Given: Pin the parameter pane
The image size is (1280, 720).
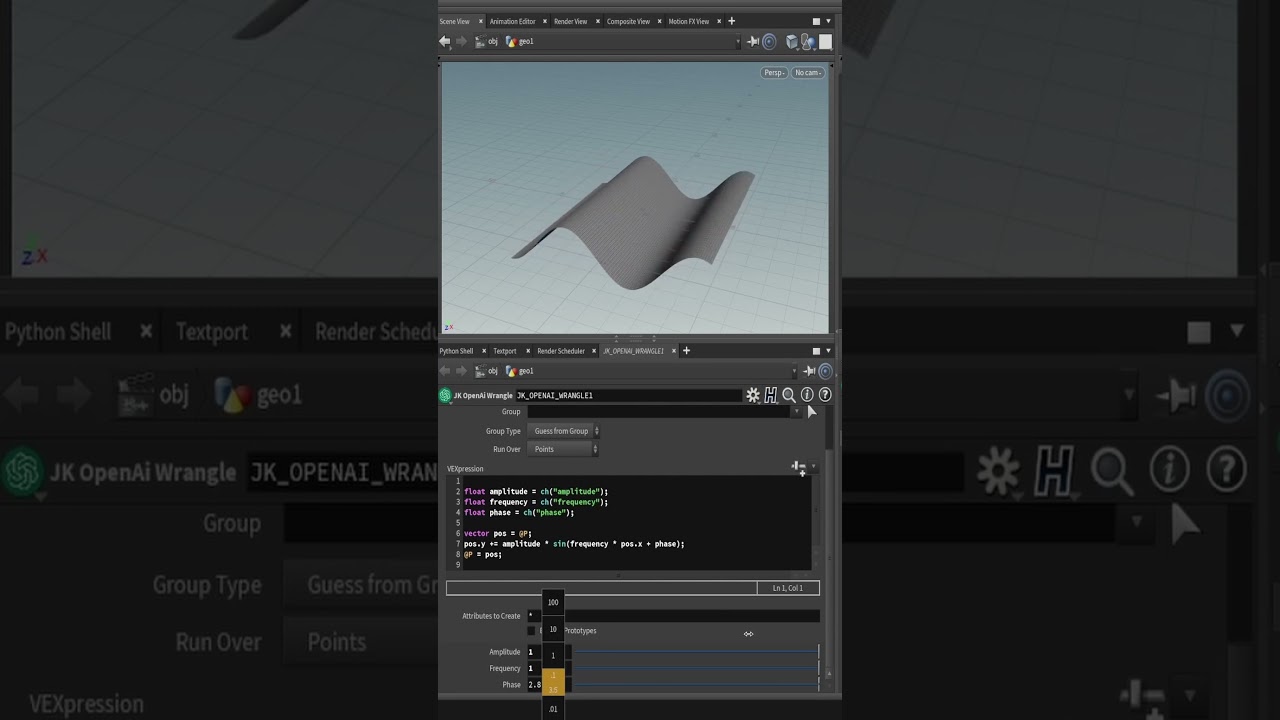Looking at the screenshot, I should tap(809, 371).
